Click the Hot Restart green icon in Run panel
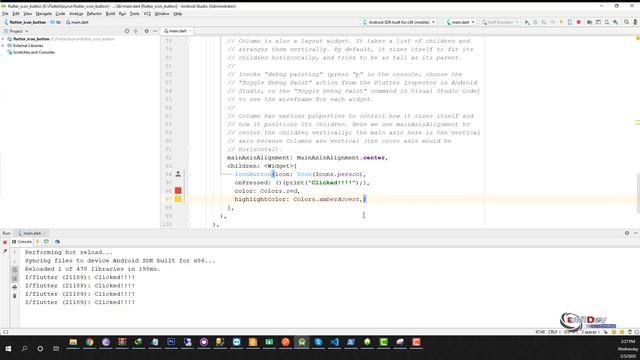Viewport: 640px width, 360px height. coord(47,242)
